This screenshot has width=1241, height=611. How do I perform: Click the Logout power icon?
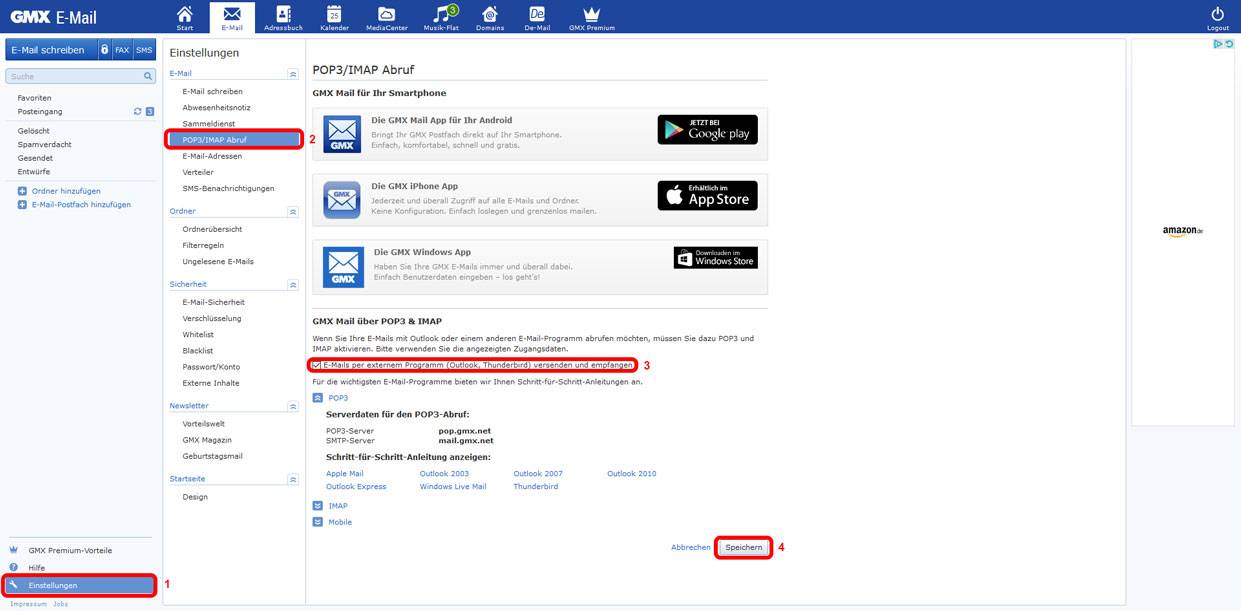tap(1217, 14)
